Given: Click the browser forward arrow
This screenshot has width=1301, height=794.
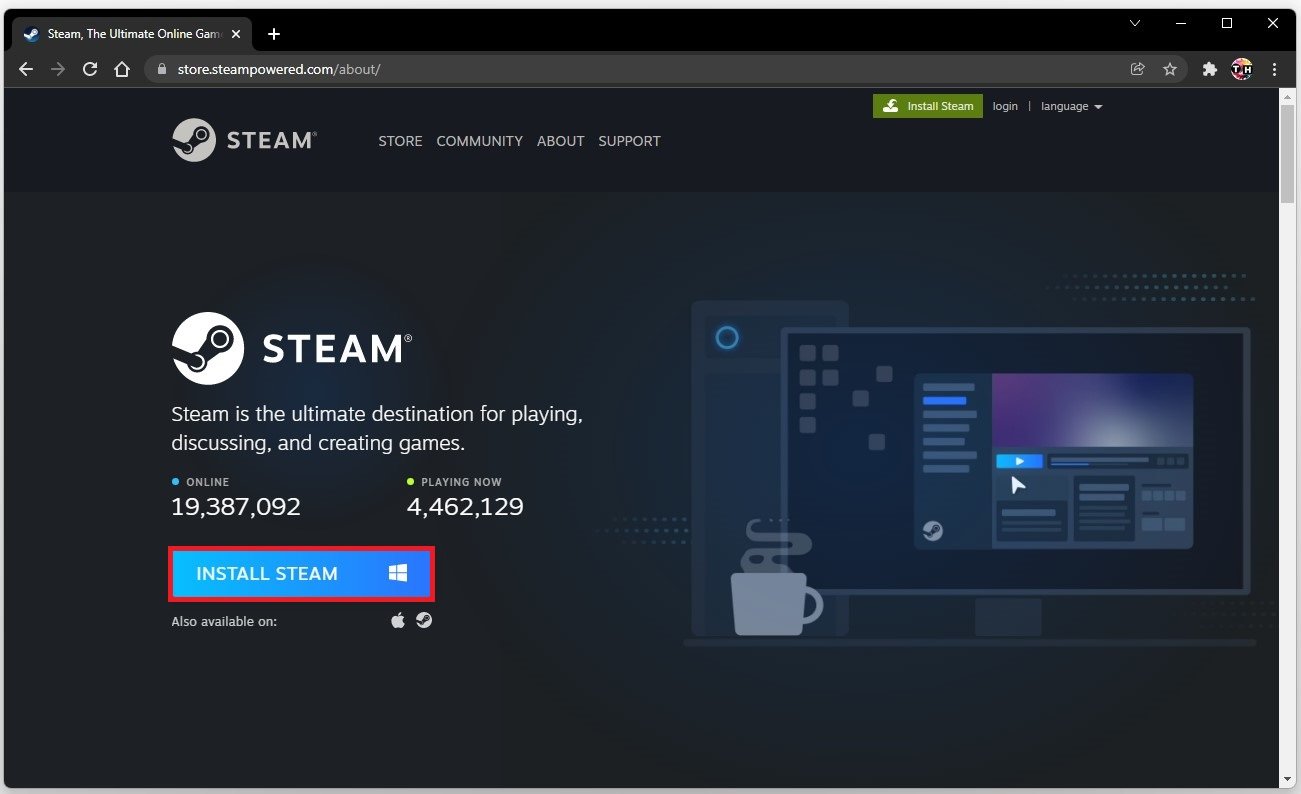Looking at the screenshot, I should (x=58, y=69).
